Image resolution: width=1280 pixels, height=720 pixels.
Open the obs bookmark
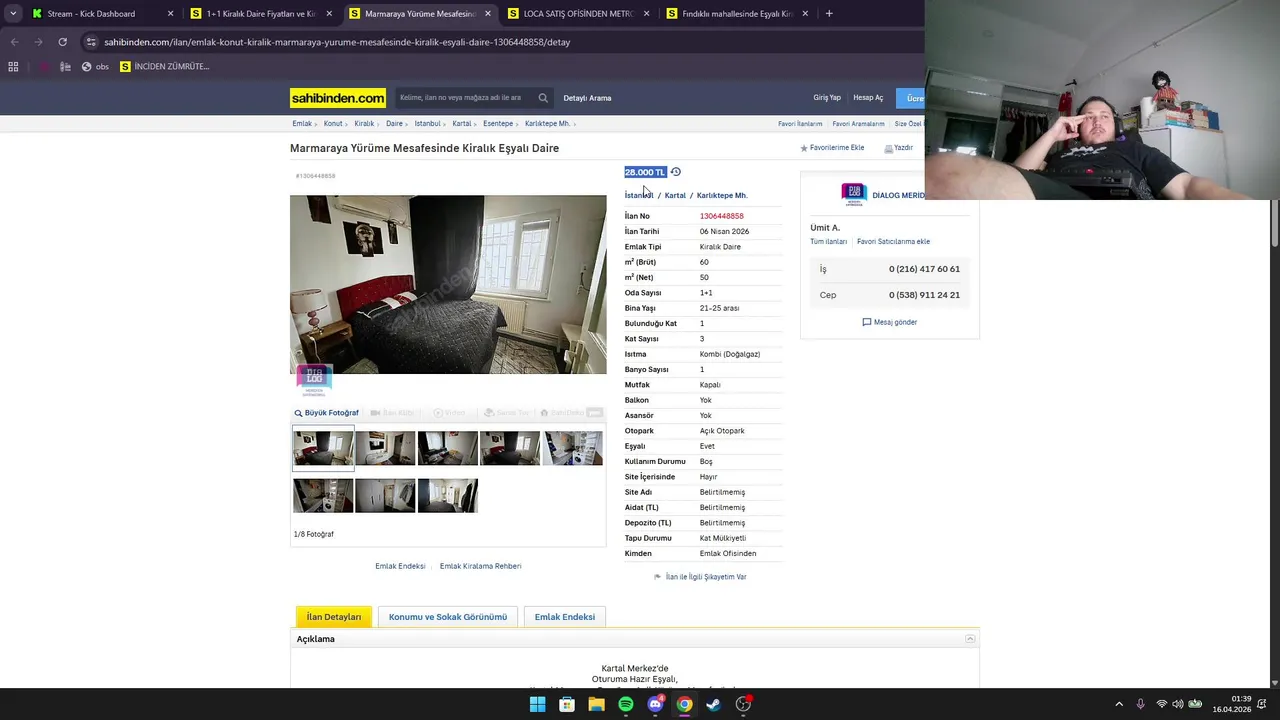(x=95, y=67)
